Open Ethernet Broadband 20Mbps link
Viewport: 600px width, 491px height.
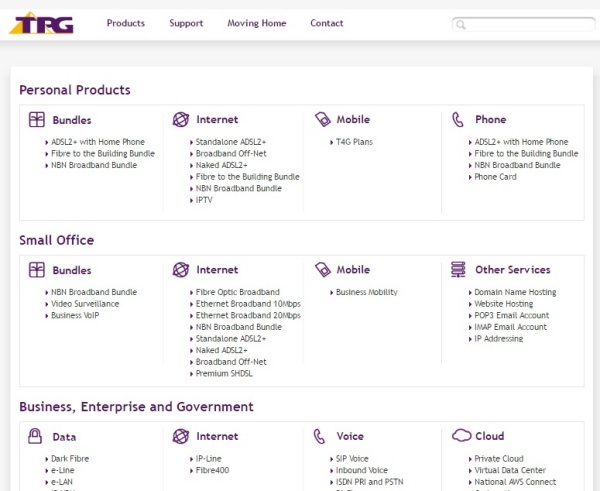point(248,316)
